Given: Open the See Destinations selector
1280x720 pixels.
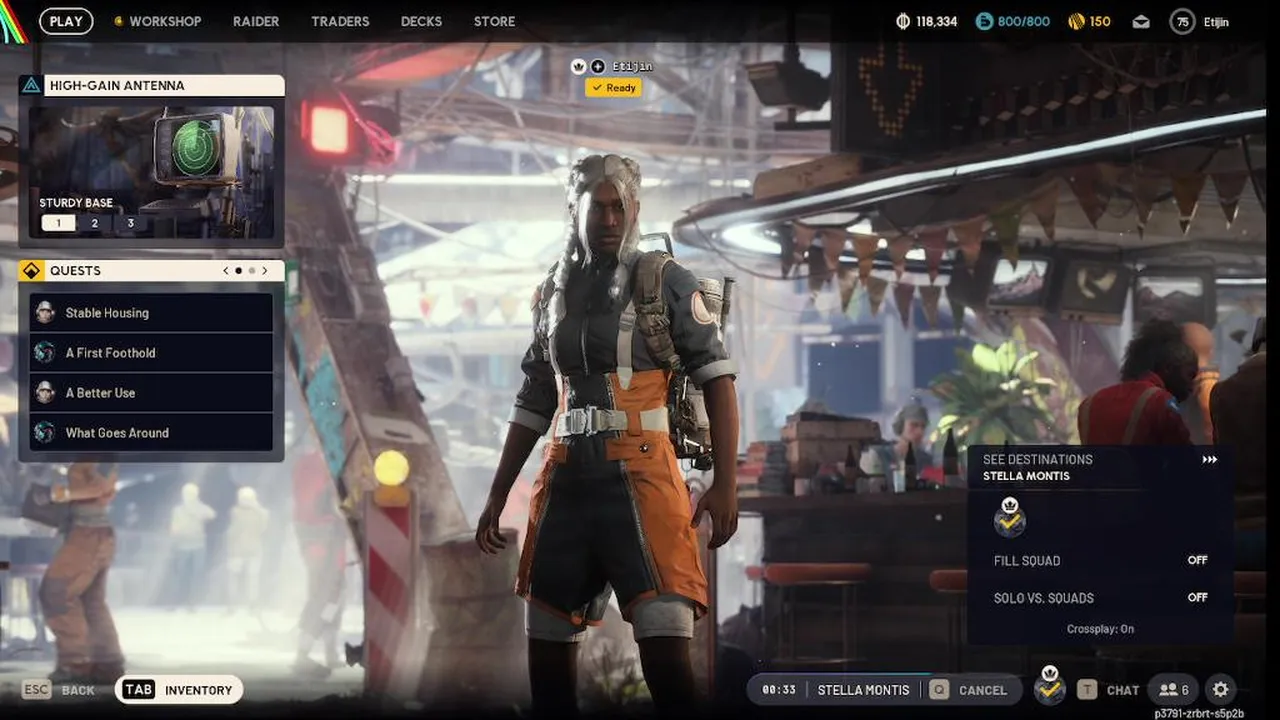Looking at the screenshot, I should [1100, 467].
